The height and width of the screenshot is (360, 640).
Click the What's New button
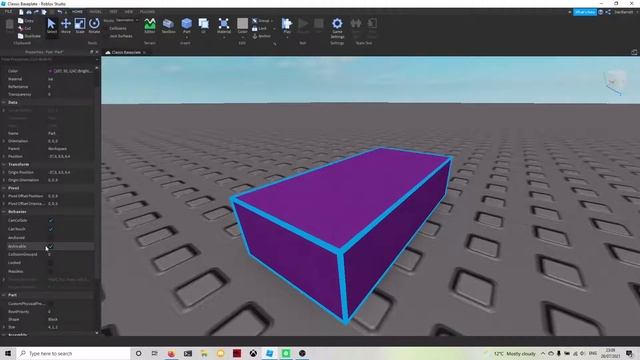(584, 12)
